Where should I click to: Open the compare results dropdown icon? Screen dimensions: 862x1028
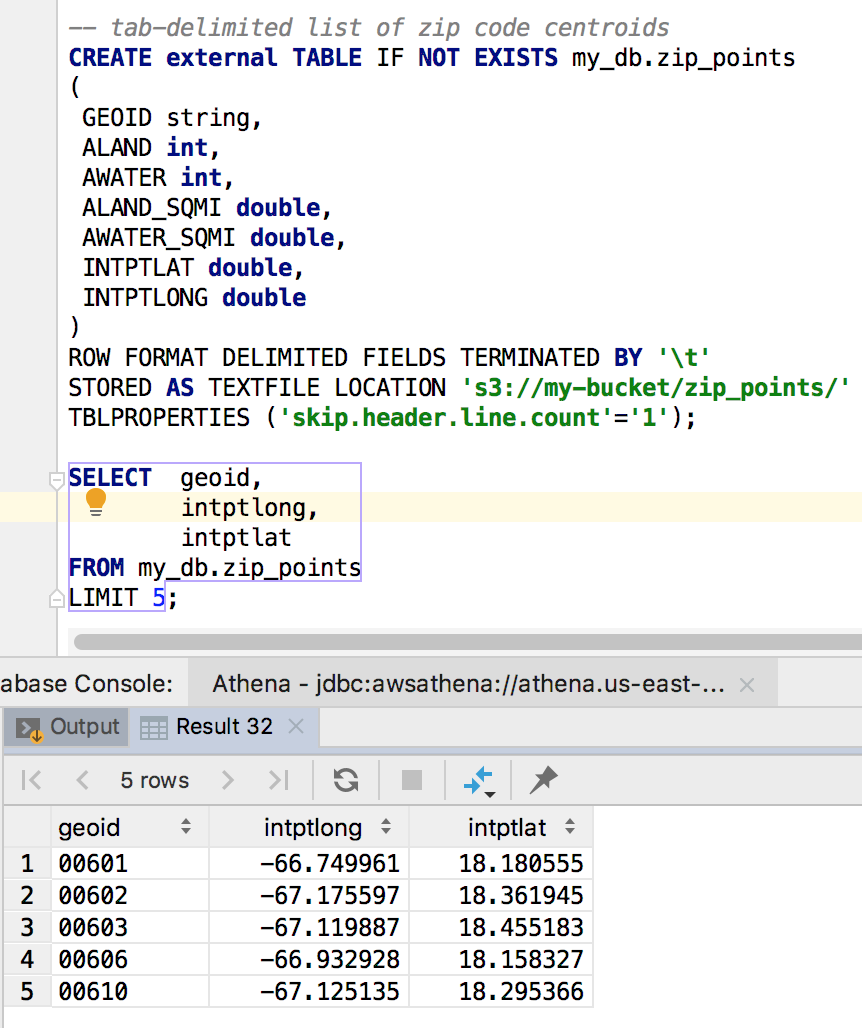pyautogui.click(x=479, y=781)
